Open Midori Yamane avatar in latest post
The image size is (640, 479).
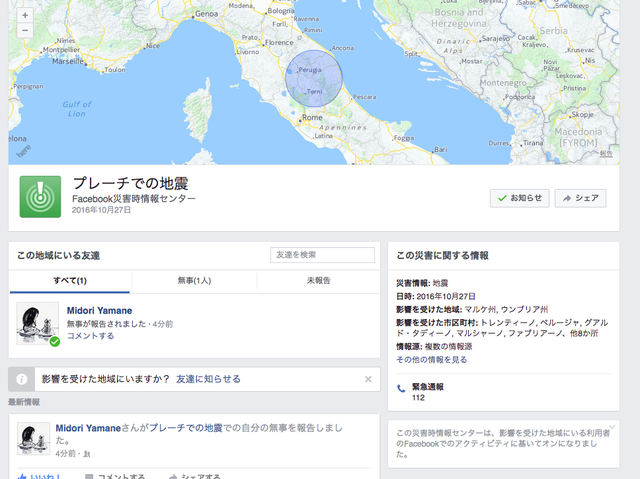click(x=33, y=439)
